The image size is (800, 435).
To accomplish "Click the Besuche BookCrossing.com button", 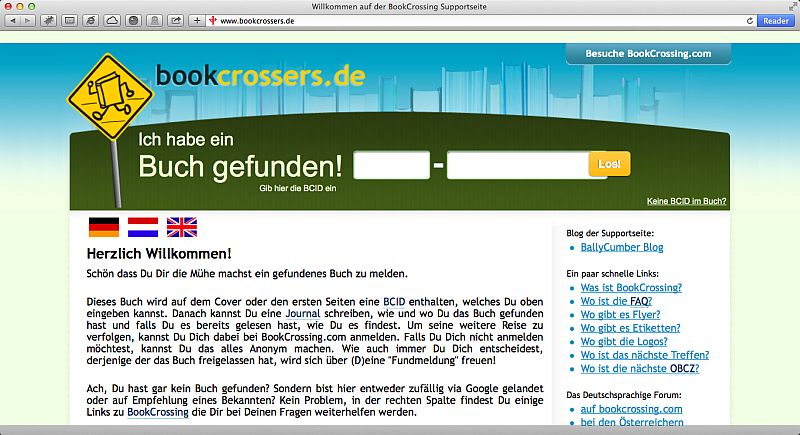I will coord(647,54).
